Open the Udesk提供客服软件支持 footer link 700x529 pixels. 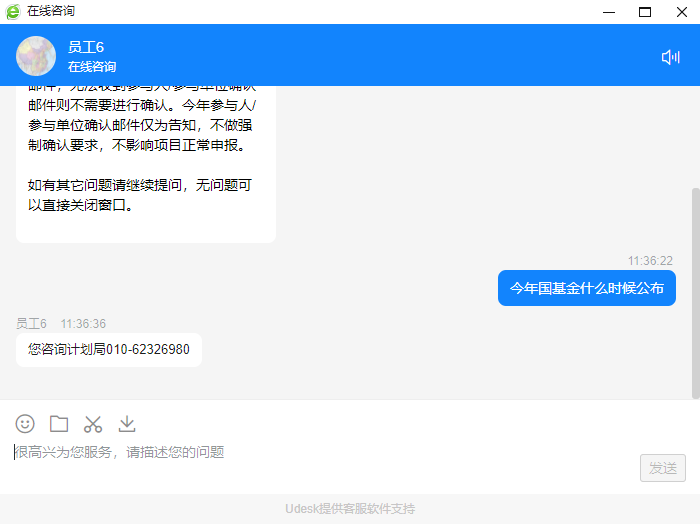(349, 509)
